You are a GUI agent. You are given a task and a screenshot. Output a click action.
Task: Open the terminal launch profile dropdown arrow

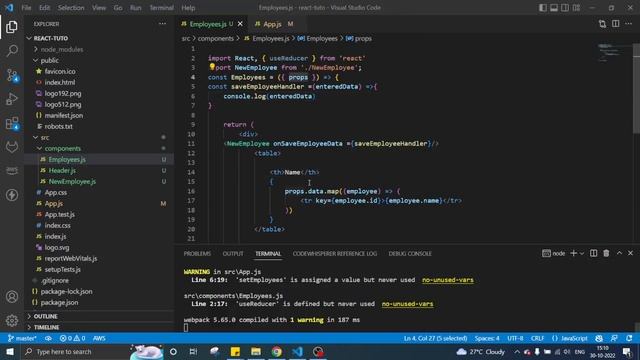(x=582, y=253)
